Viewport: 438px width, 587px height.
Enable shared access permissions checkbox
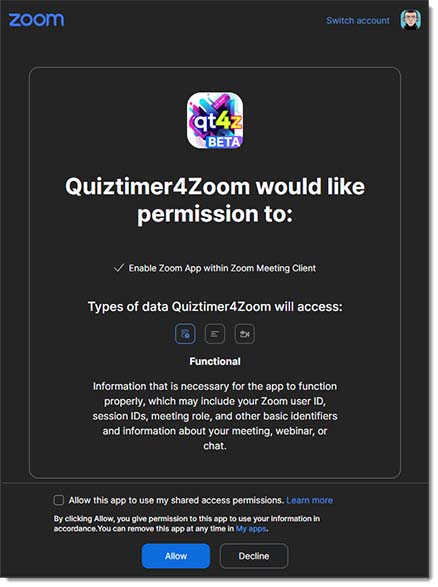[x=59, y=500]
